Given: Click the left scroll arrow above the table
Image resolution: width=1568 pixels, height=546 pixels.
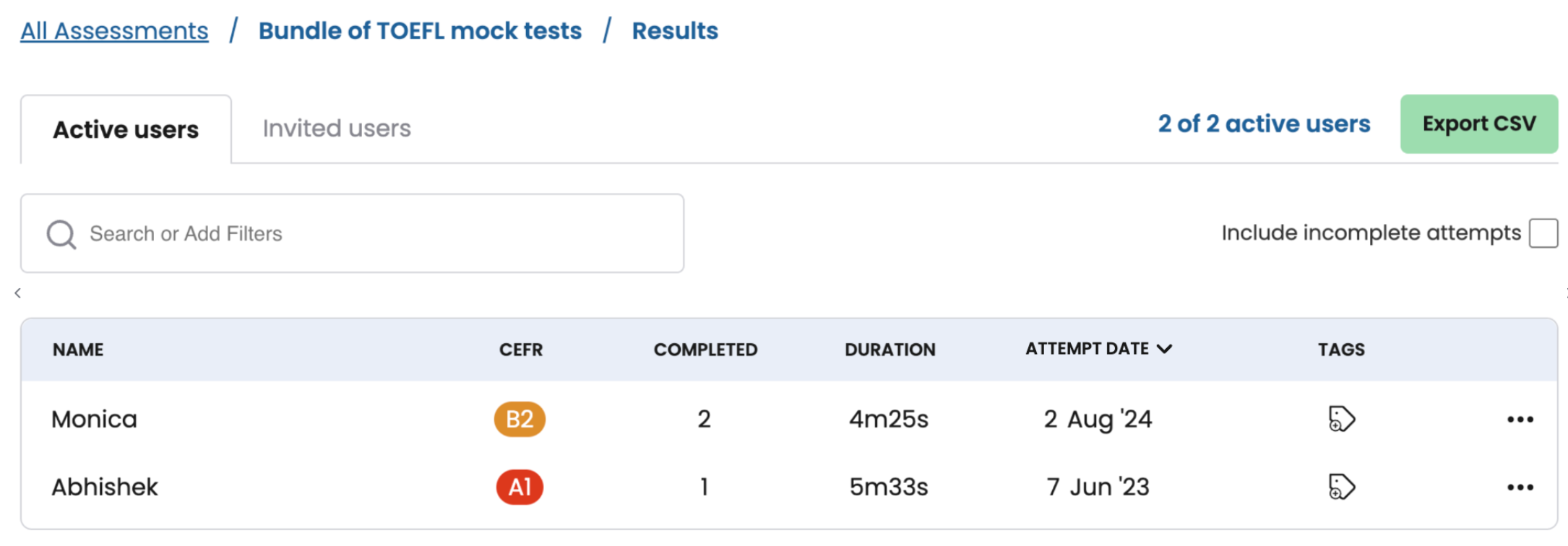Looking at the screenshot, I should (18, 293).
